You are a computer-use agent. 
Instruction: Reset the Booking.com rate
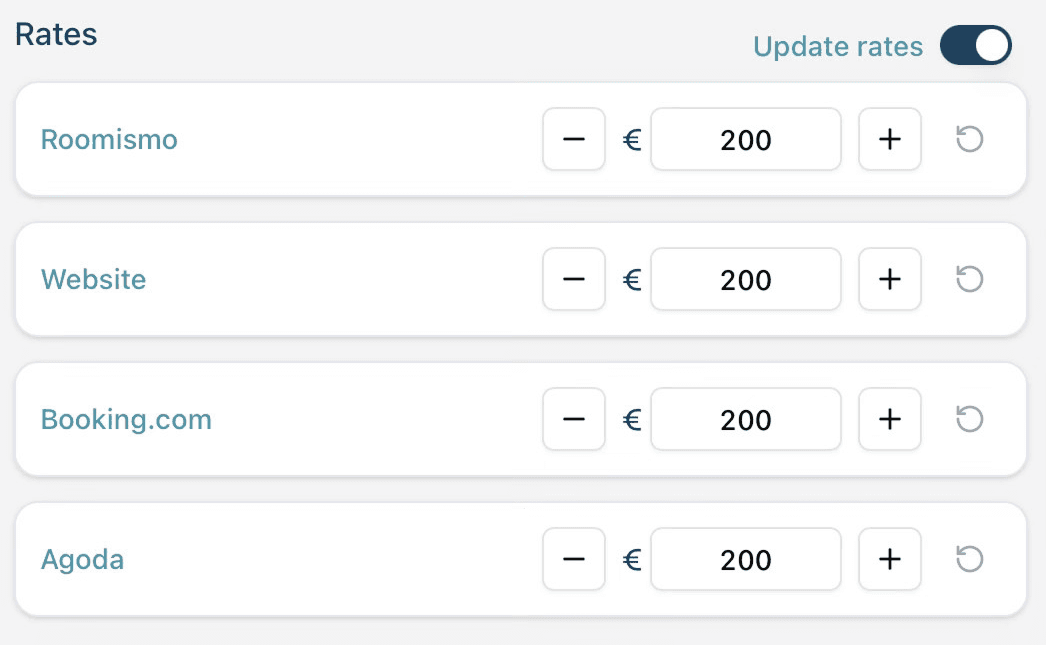click(969, 419)
